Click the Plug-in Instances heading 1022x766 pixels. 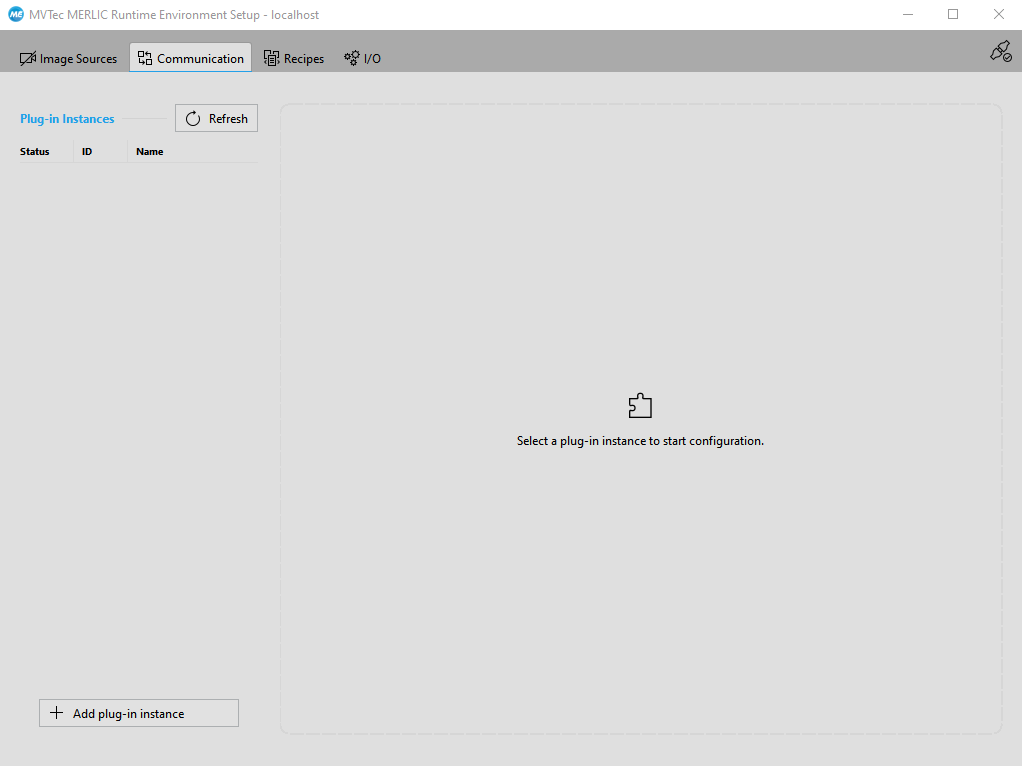pyautogui.click(x=67, y=119)
